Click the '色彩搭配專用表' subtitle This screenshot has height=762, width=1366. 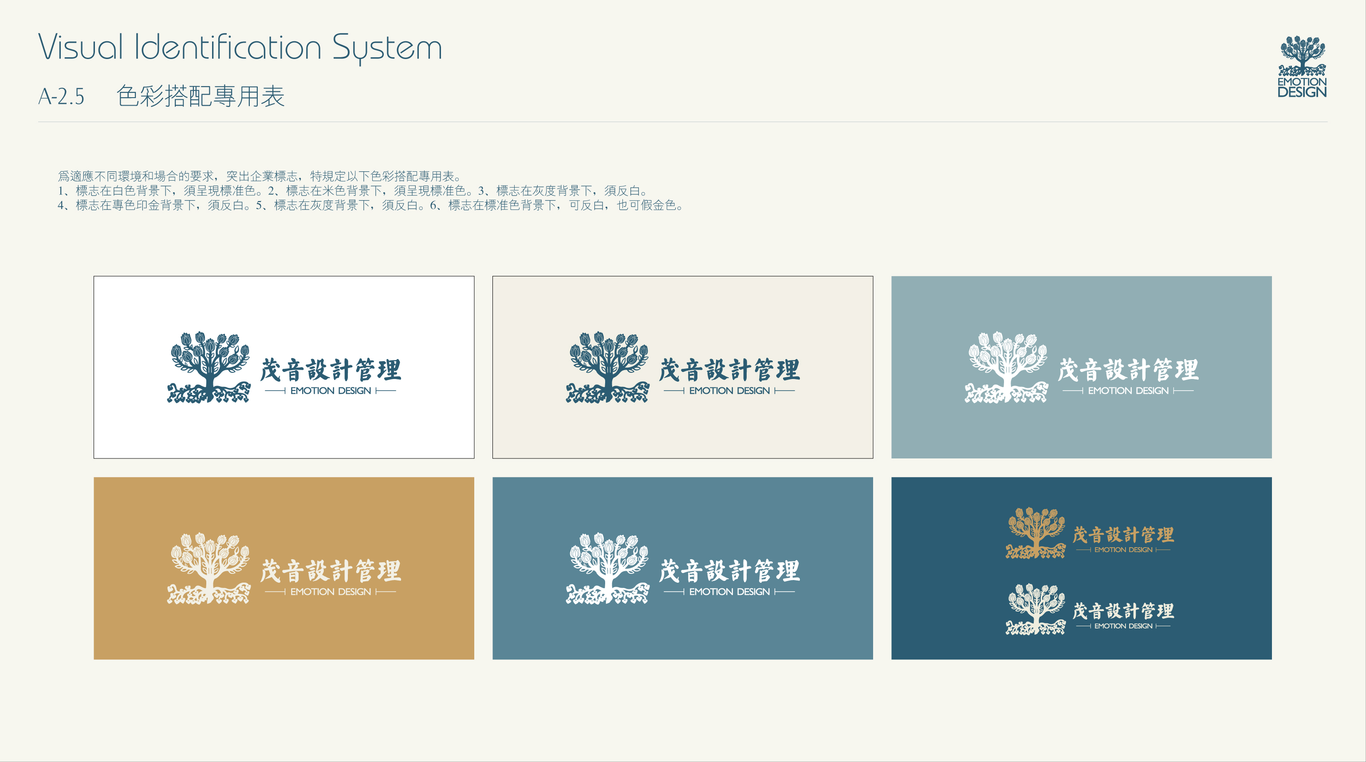201,96
